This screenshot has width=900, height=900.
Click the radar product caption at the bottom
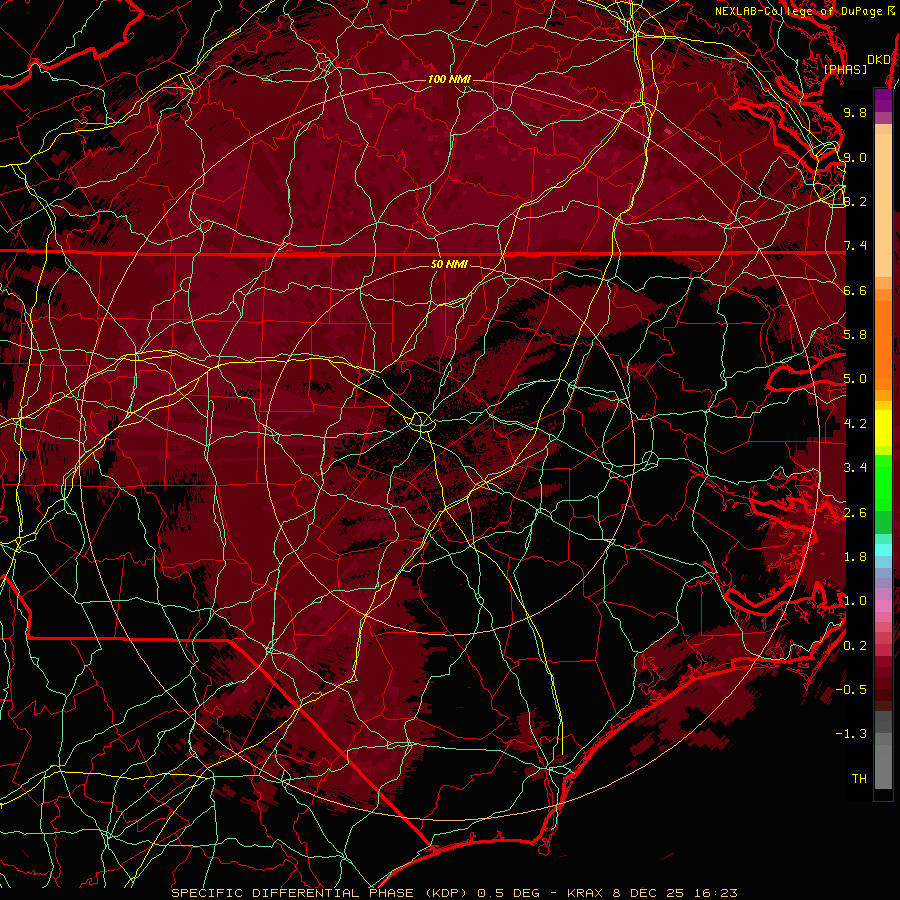[454, 893]
